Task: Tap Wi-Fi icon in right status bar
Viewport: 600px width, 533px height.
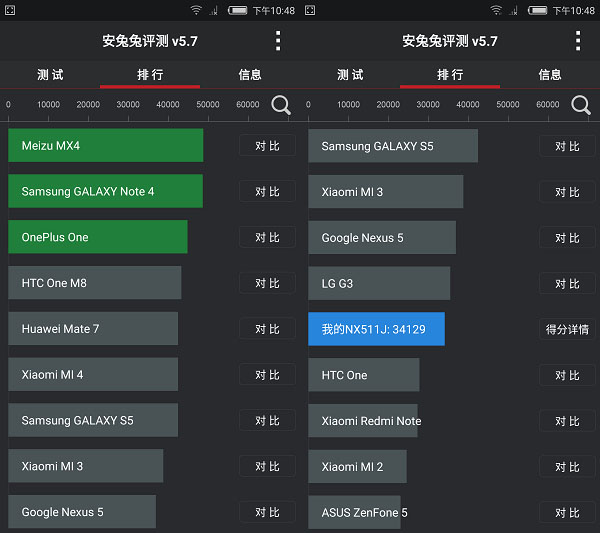Action: 496,10
